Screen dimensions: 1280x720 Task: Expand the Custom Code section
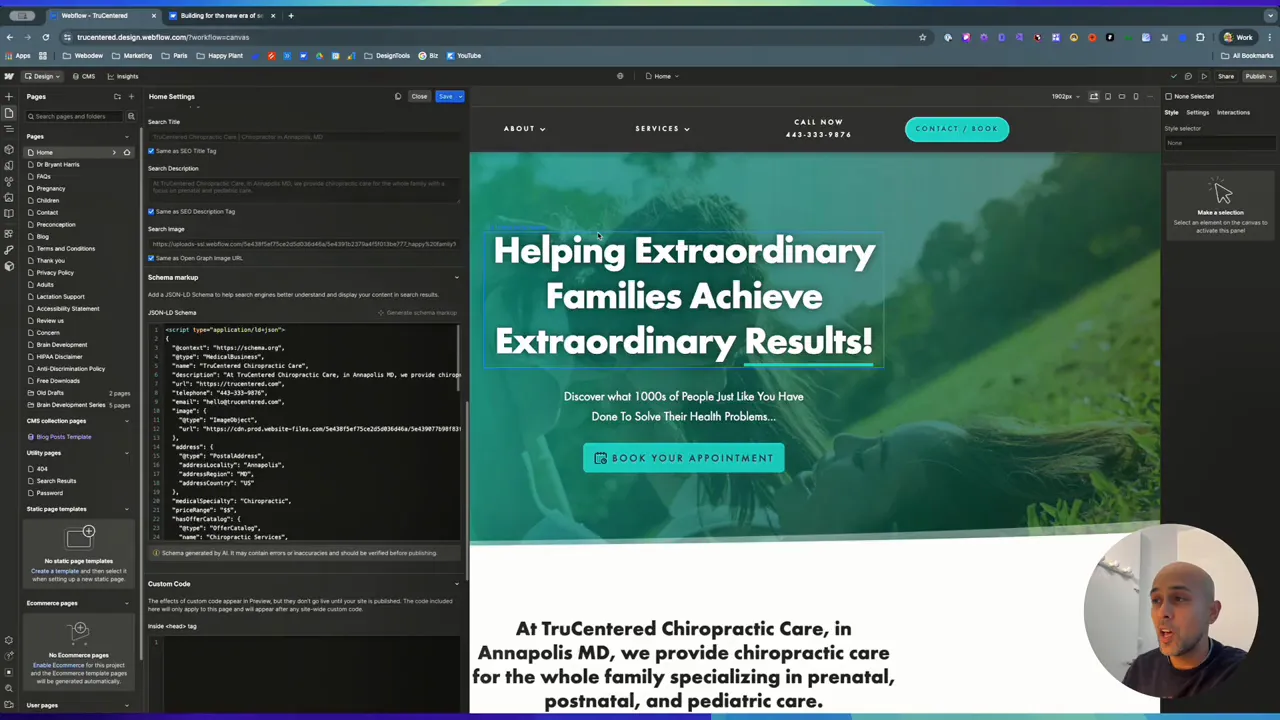click(457, 583)
